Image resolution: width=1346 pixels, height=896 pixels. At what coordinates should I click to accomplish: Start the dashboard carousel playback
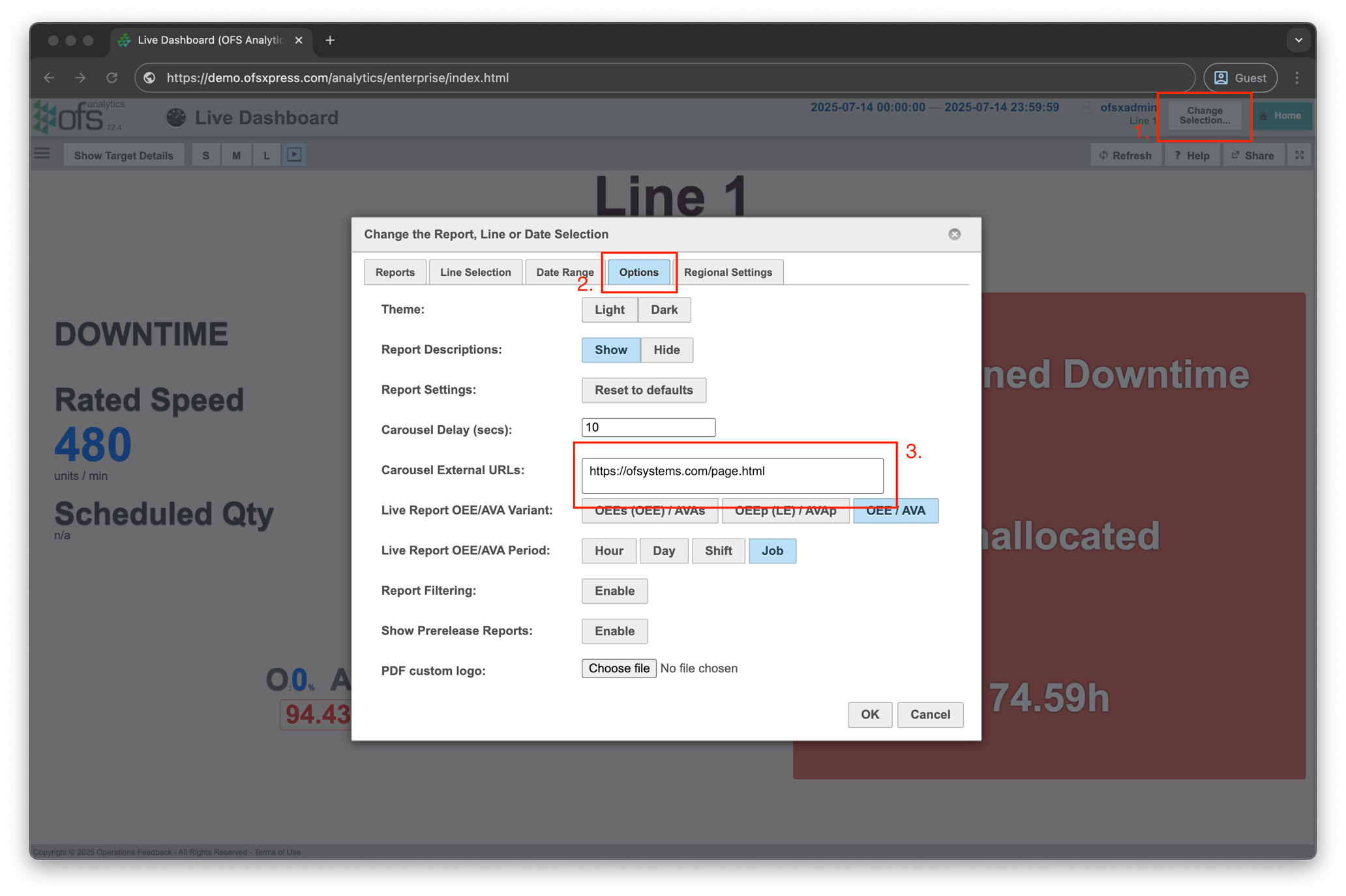[x=294, y=154]
